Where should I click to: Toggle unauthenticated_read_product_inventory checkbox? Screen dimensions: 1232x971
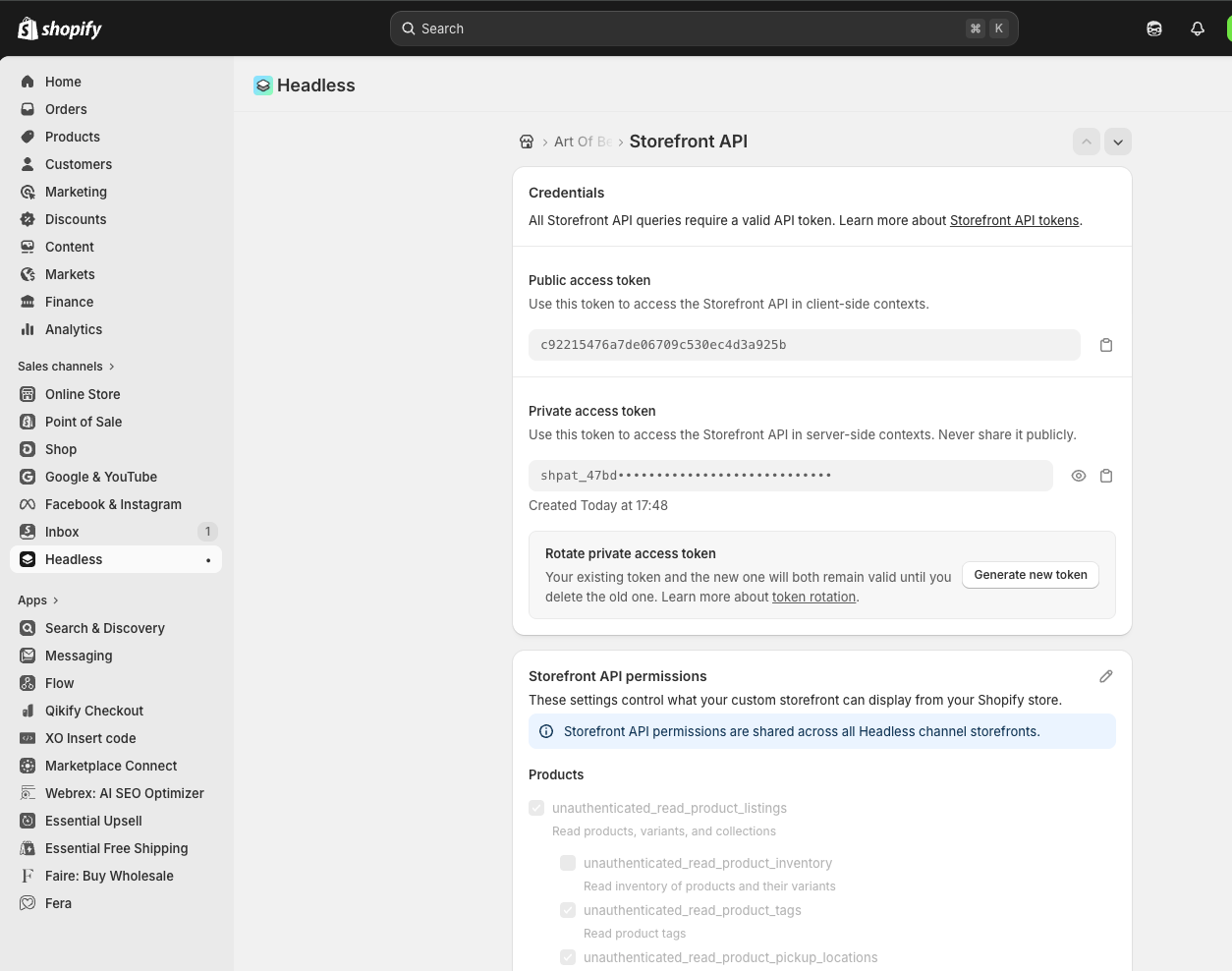point(568,863)
